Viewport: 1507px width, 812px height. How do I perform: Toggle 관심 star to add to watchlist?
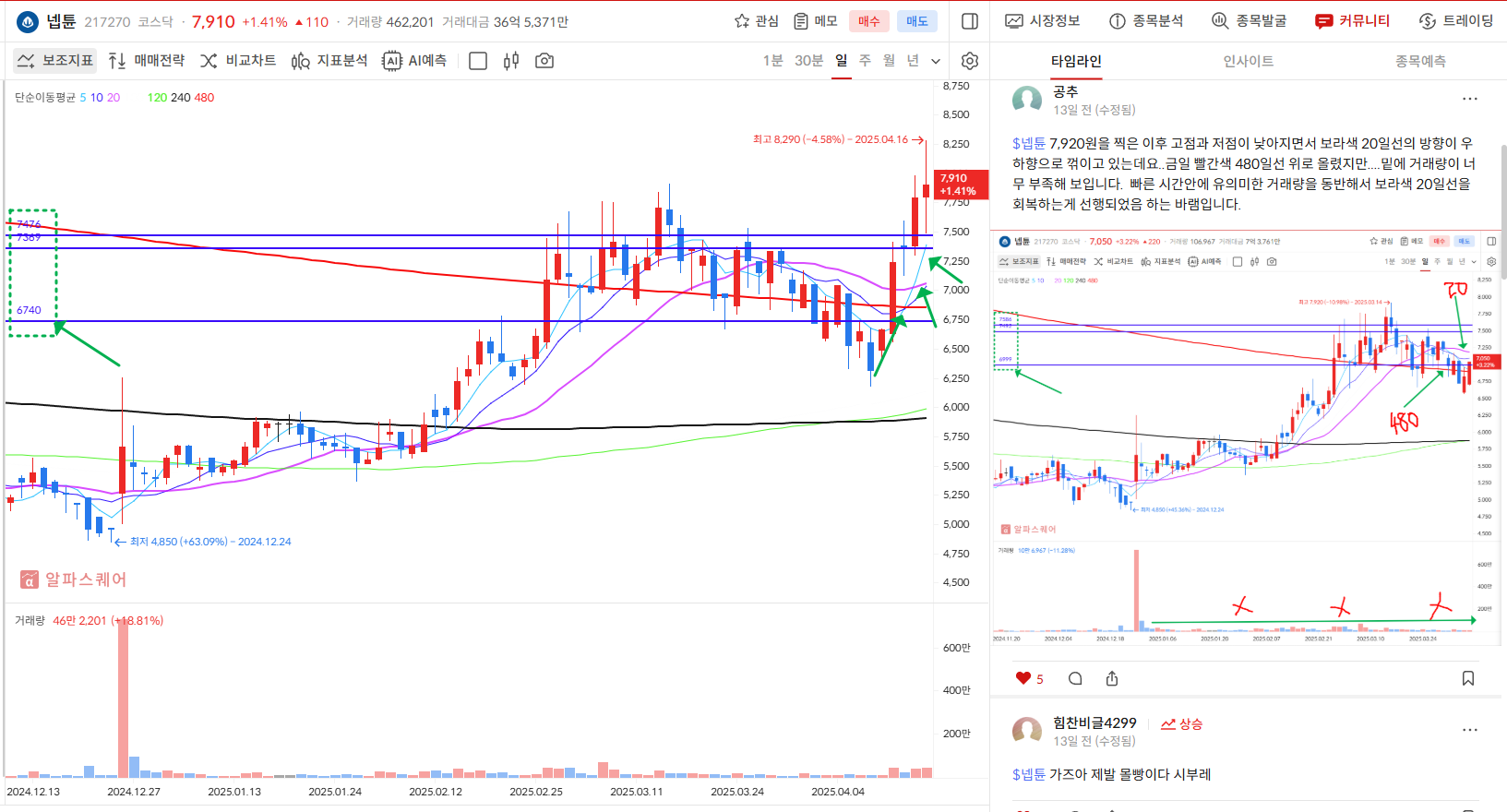pos(756,21)
